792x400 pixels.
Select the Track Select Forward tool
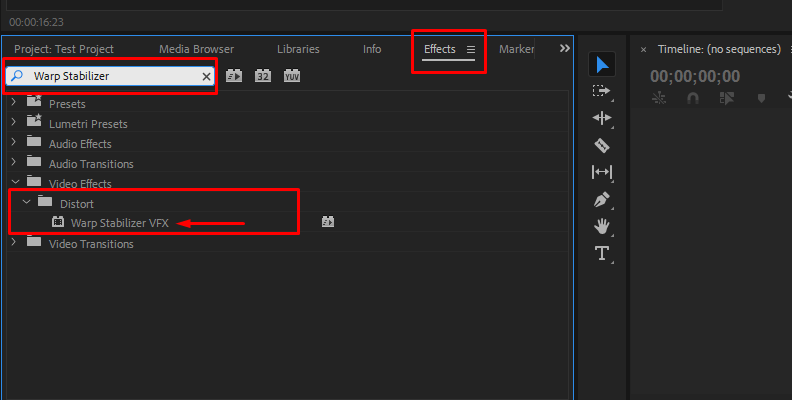point(602,91)
